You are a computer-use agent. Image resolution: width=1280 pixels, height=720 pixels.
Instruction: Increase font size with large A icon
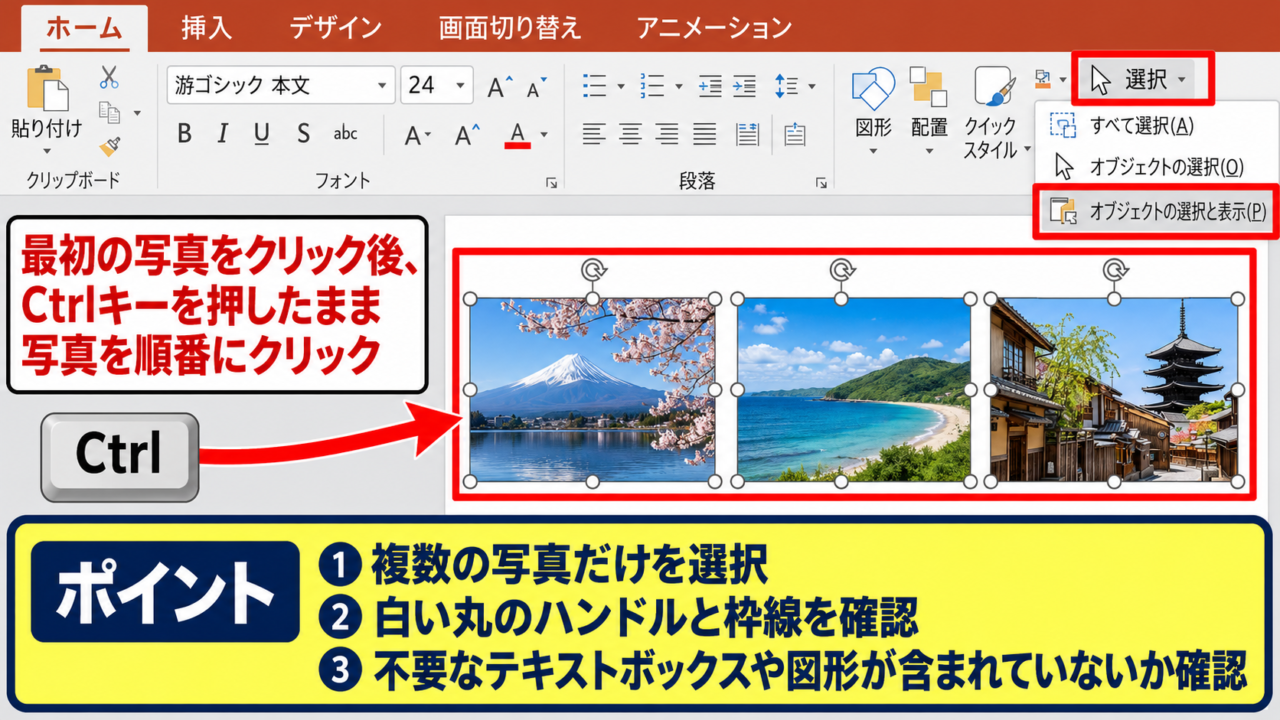[500, 87]
